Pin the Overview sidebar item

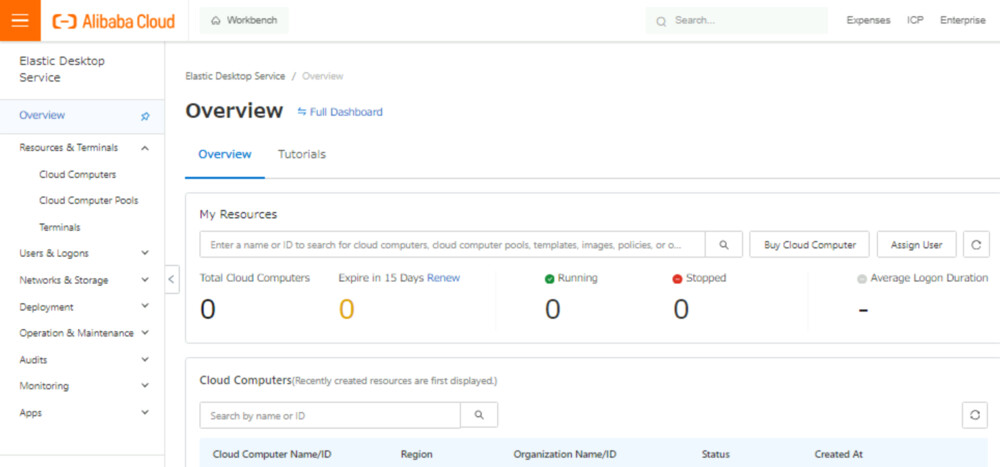pyautogui.click(x=145, y=116)
